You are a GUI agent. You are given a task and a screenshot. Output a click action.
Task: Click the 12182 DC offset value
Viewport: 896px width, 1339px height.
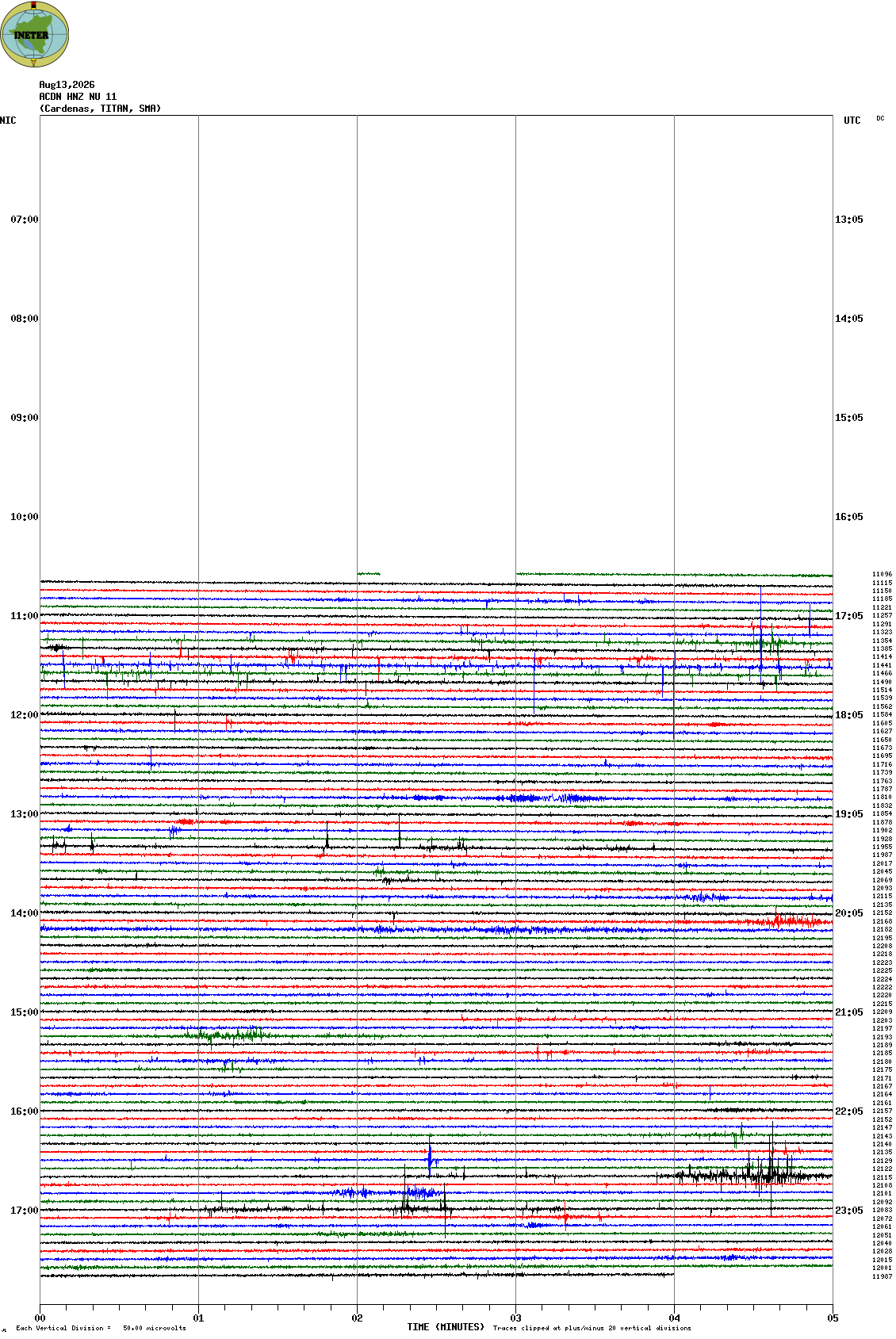[882, 929]
